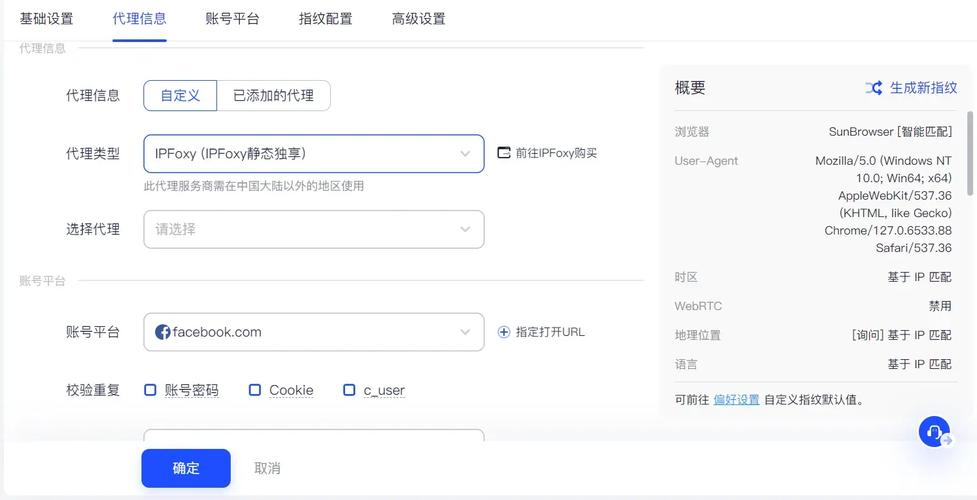The height and width of the screenshot is (500, 977).
Task: Tick the c_user checkbox
Action: [350, 390]
